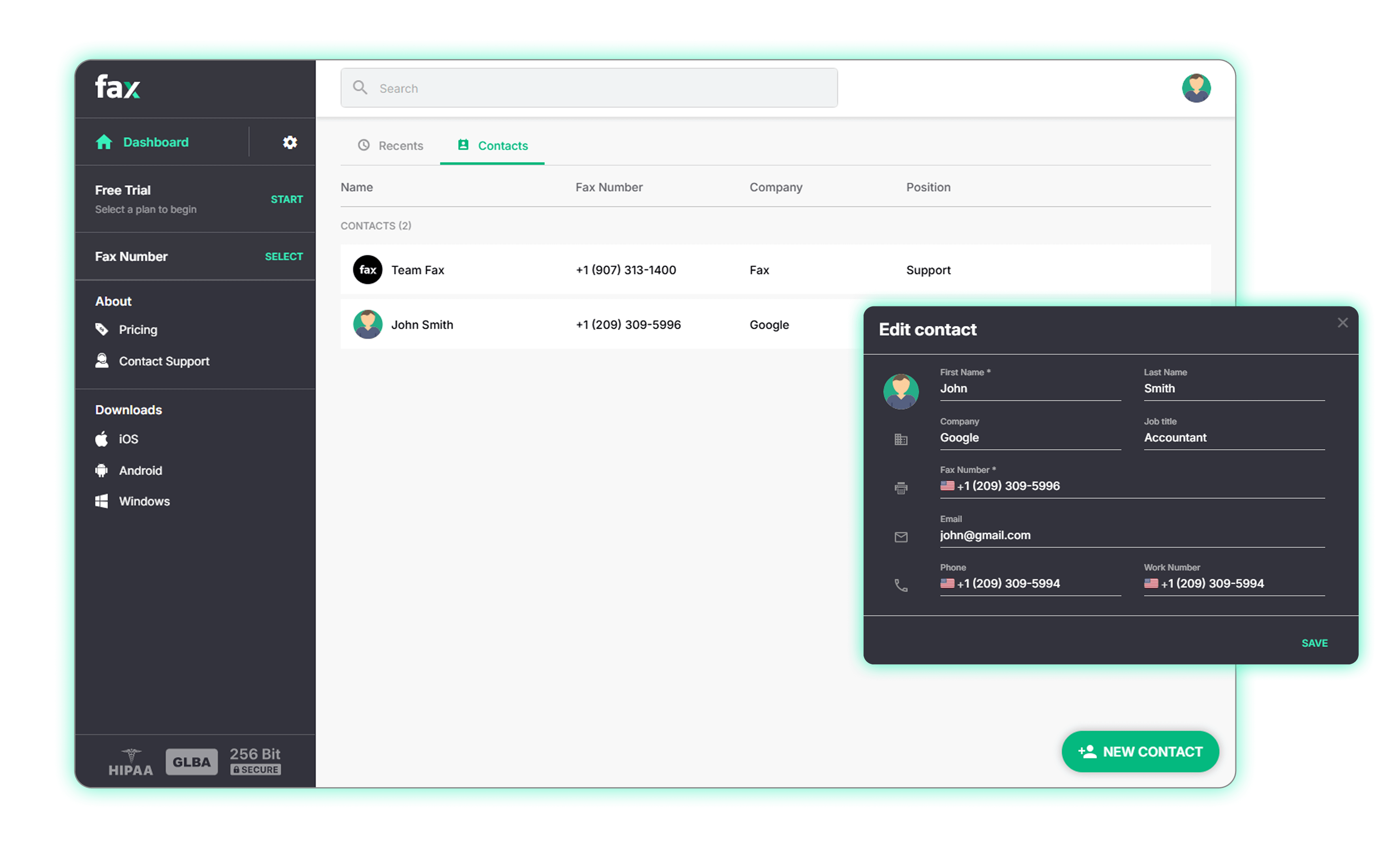Click the Pricing tag icon
1400x850 pixels.
[102, 330]
